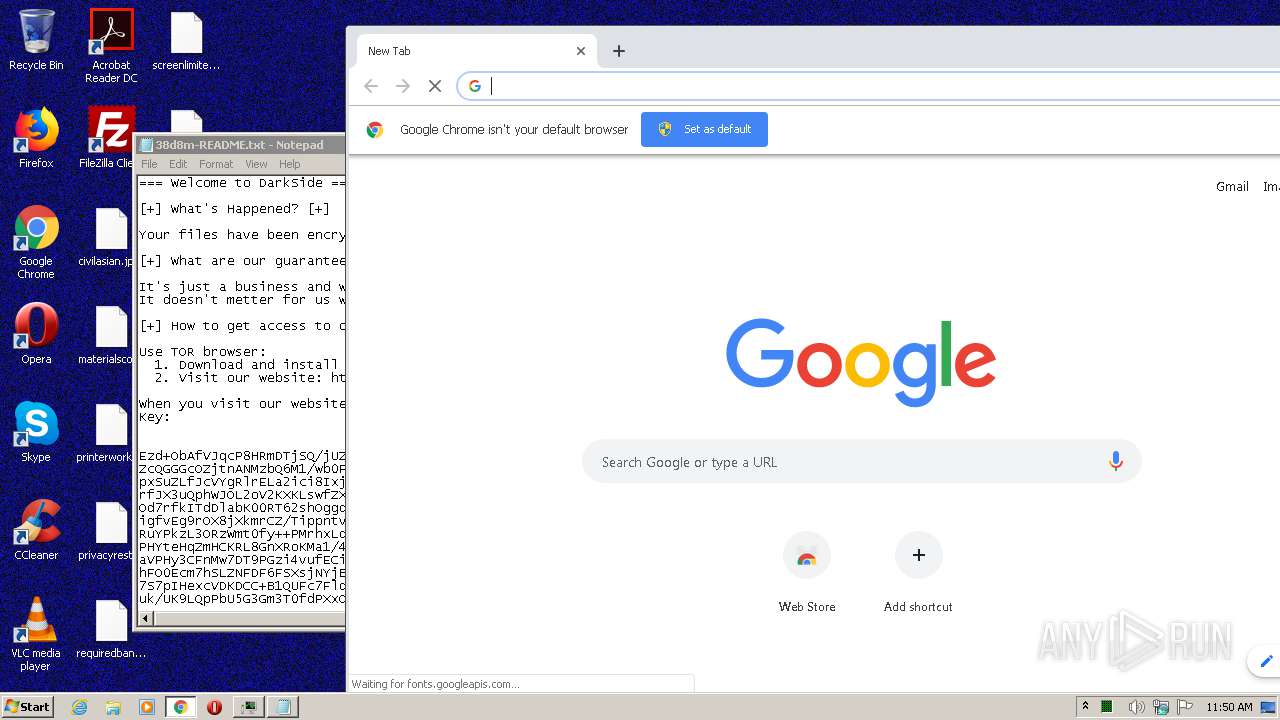The height and width of the screenshot is (720, 1280).
Task: Open the requiredban file on desktop
Action: (x=111, y=628)
